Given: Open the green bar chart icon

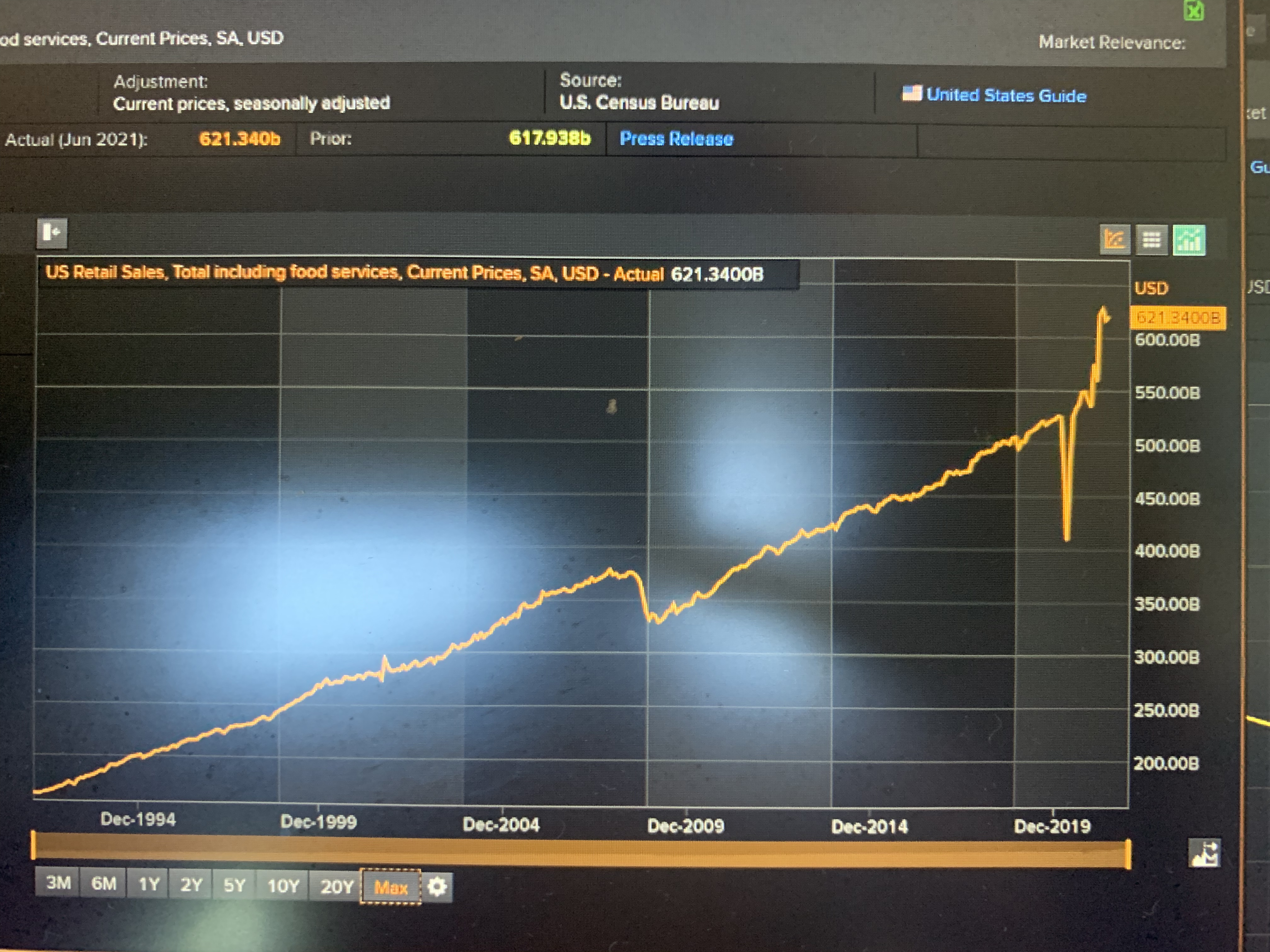Looking at the screenshot, I should (1189, 240).
